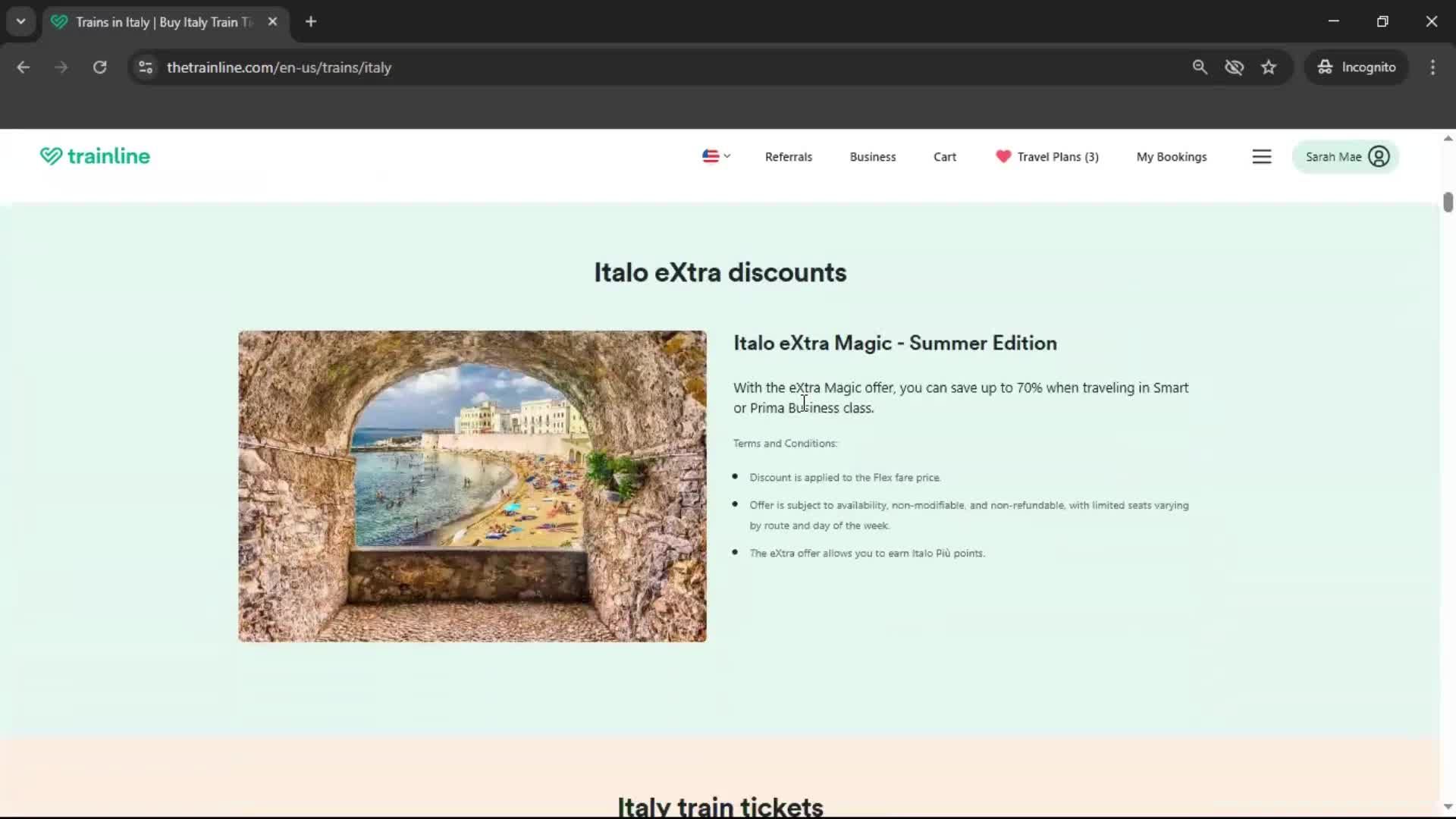Select Business from the navigation
1456x819 pixels.
click(x=872, y=156)
